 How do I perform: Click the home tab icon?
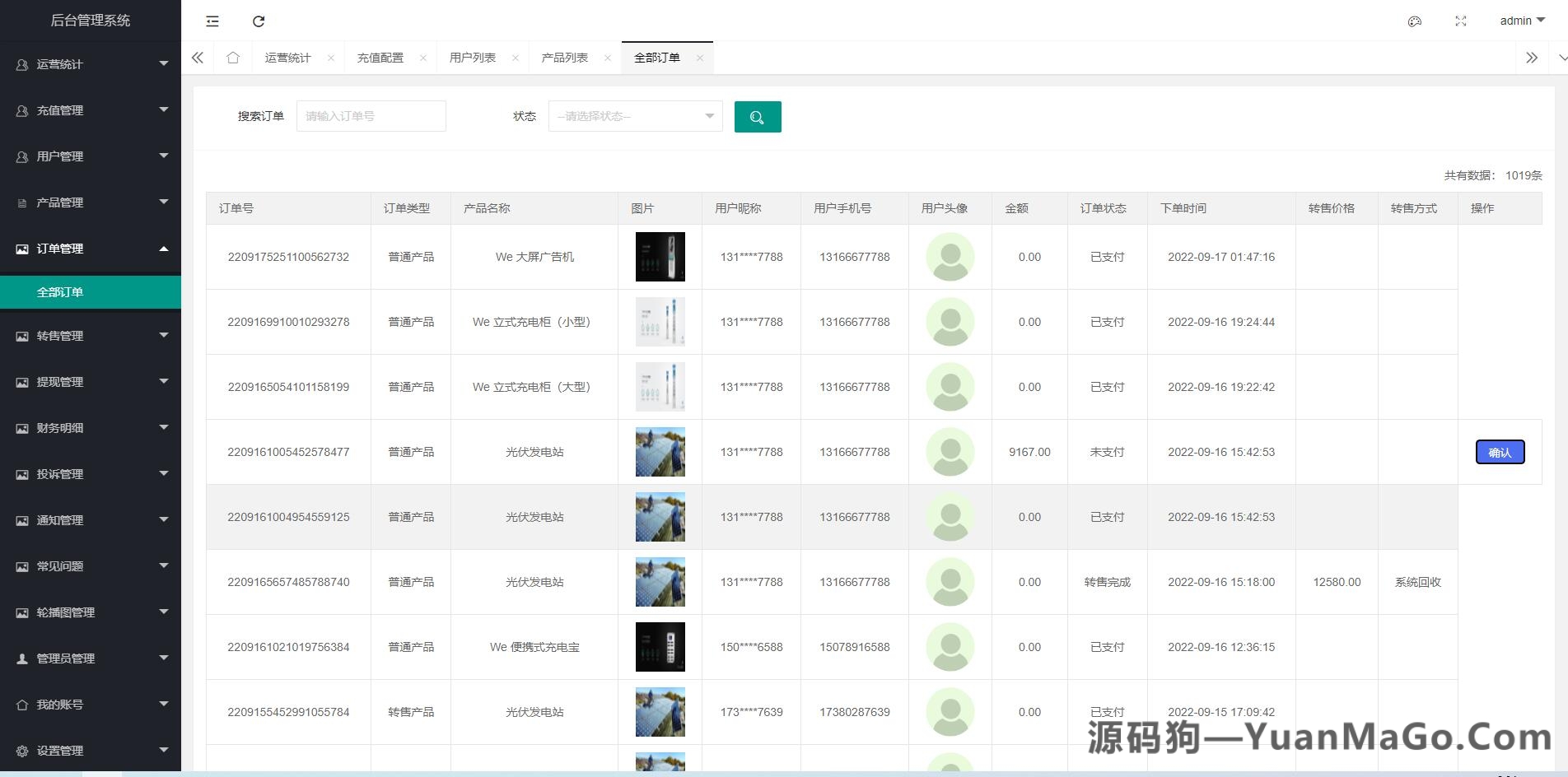[x=232, y=58]
